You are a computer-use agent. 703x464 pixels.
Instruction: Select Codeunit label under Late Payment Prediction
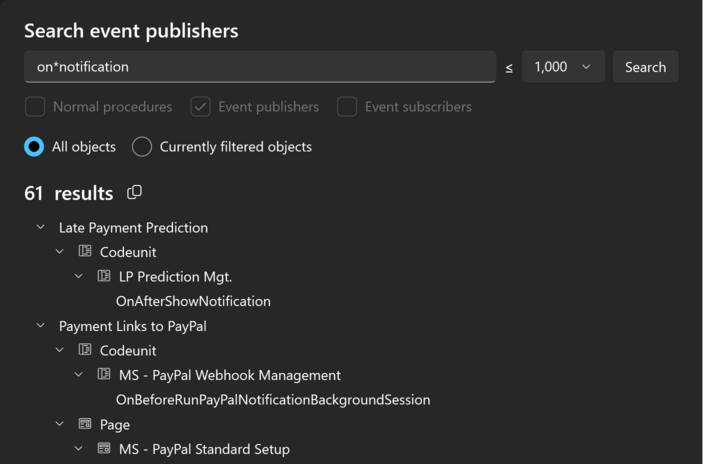128,252
